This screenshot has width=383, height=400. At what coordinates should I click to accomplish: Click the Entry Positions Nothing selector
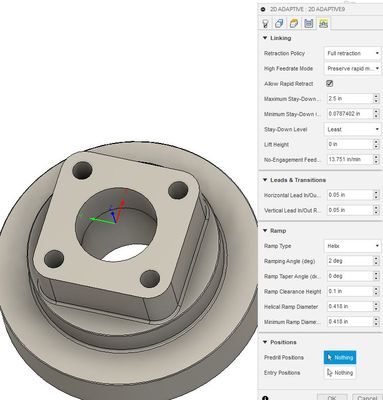(x=340, y=373)
